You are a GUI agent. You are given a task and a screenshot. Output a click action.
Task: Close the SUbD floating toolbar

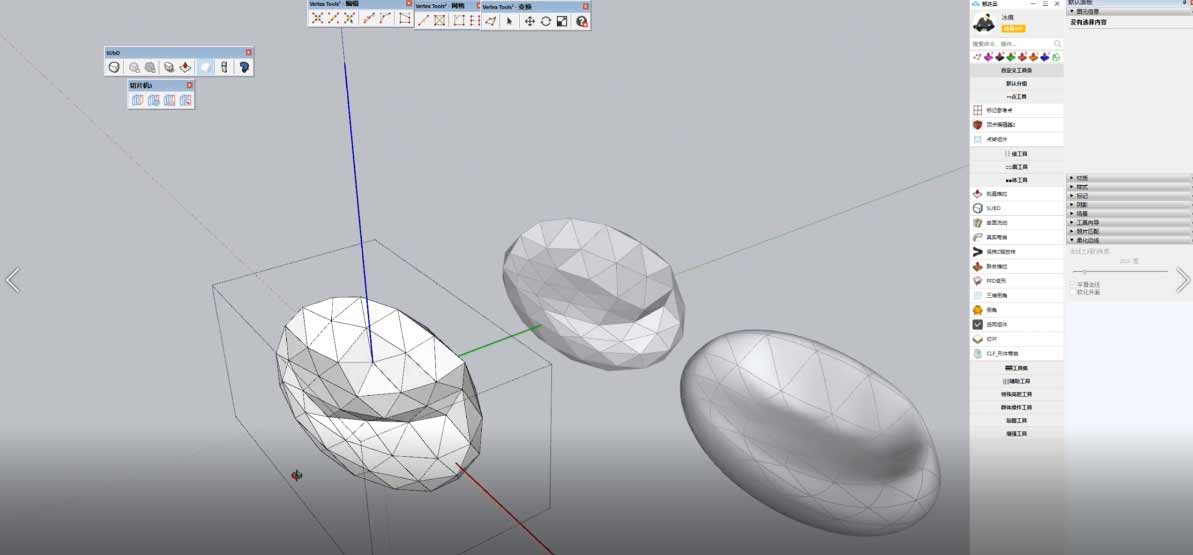249,52
